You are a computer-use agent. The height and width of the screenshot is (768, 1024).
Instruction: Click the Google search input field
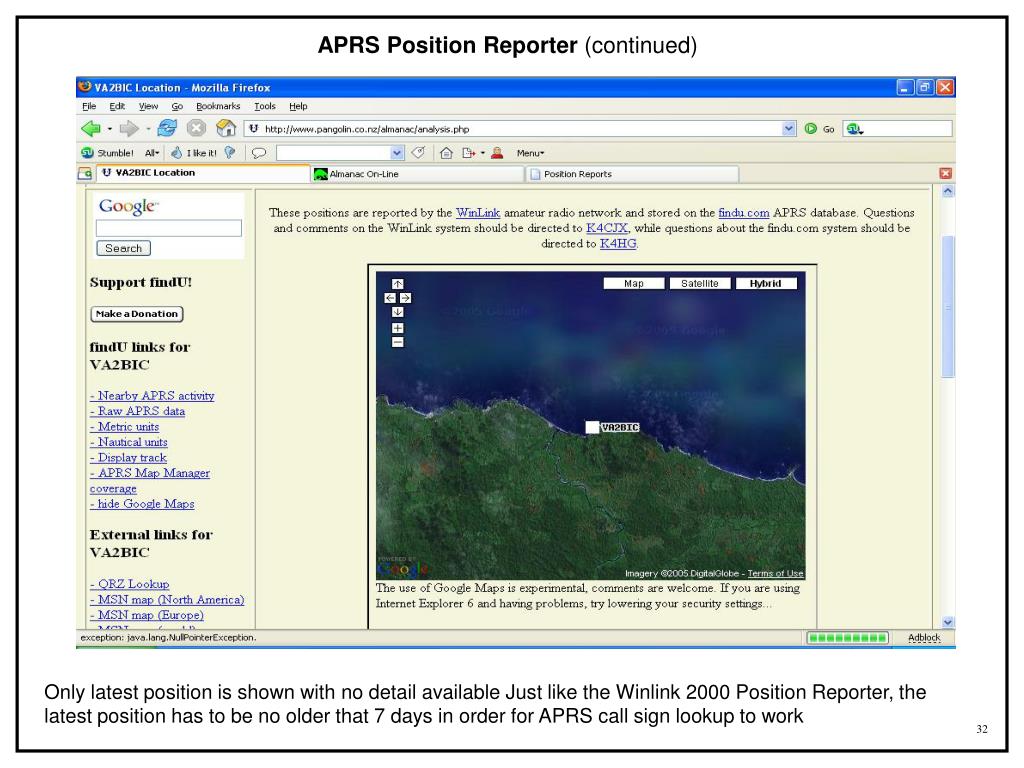pyautogui.click(x=168, y=228)
